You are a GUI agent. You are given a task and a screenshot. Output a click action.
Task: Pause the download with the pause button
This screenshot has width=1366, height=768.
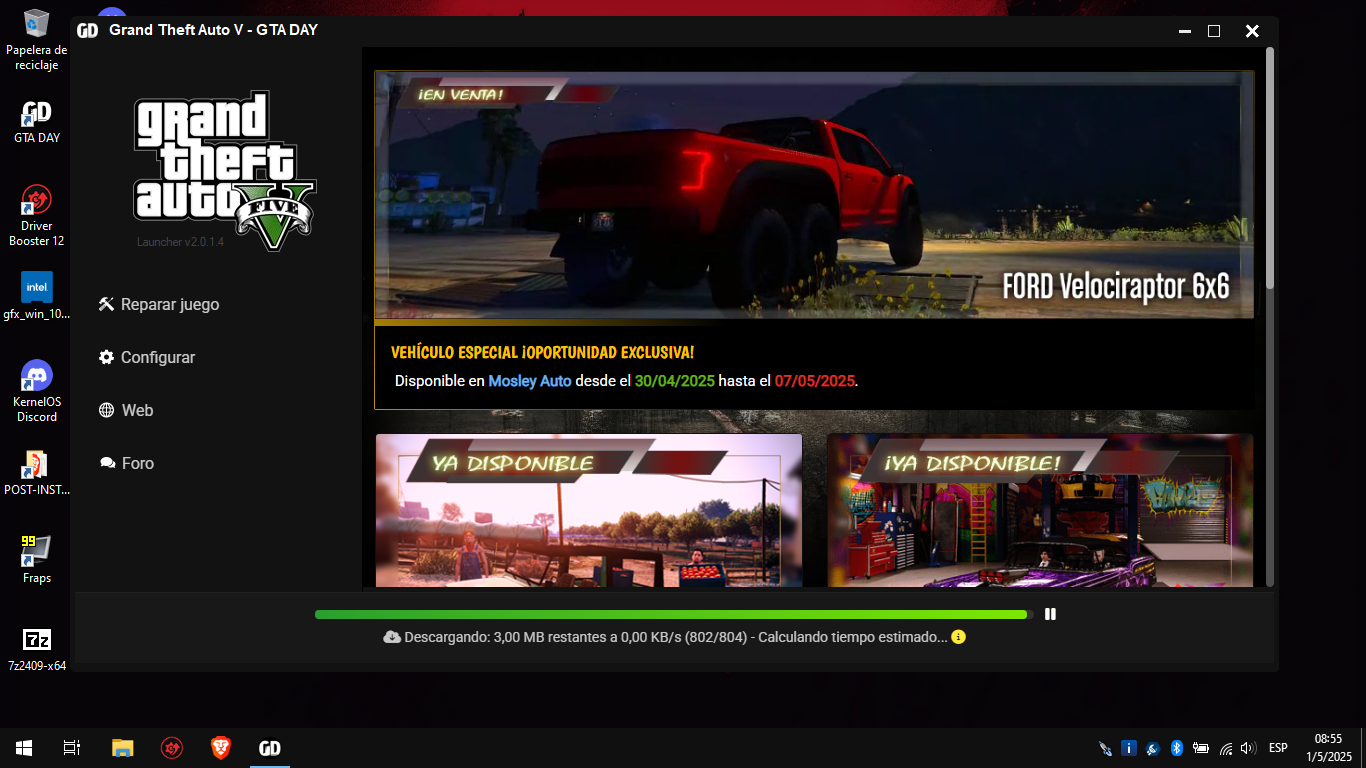1050,614
